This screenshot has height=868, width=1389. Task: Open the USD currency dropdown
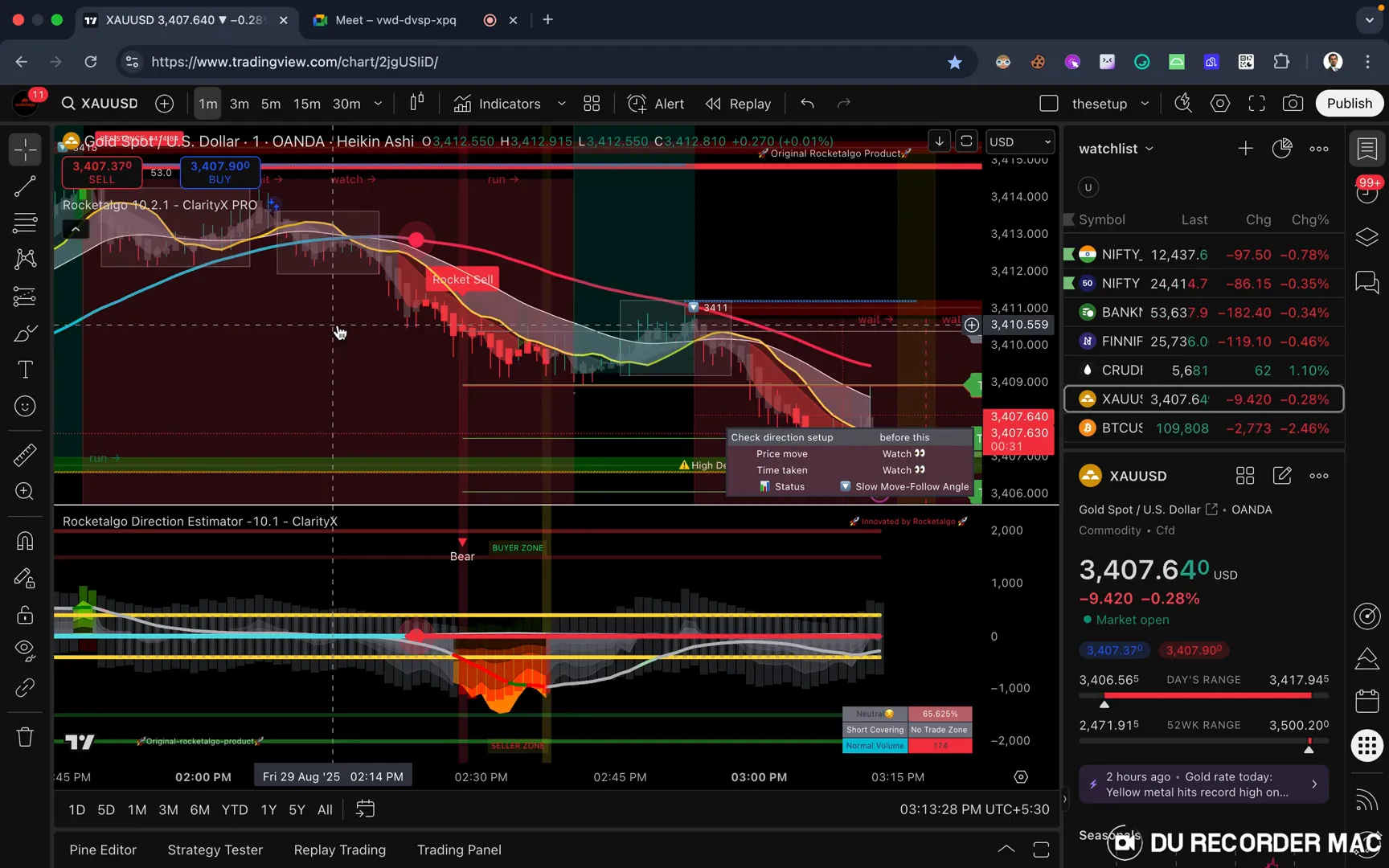(x=1019, y=142)
